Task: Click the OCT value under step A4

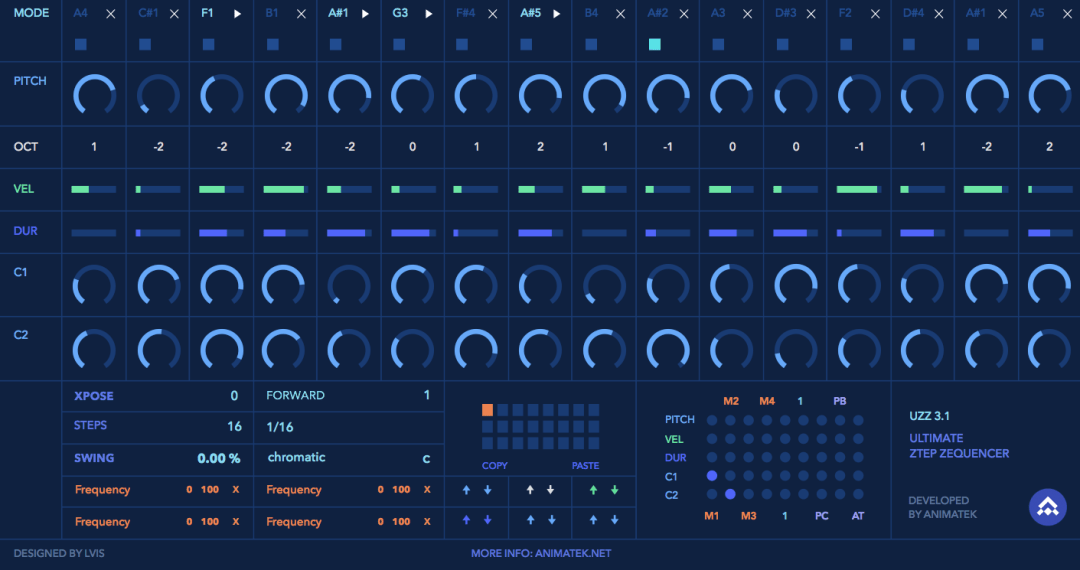Action: (x=94, y=147)
